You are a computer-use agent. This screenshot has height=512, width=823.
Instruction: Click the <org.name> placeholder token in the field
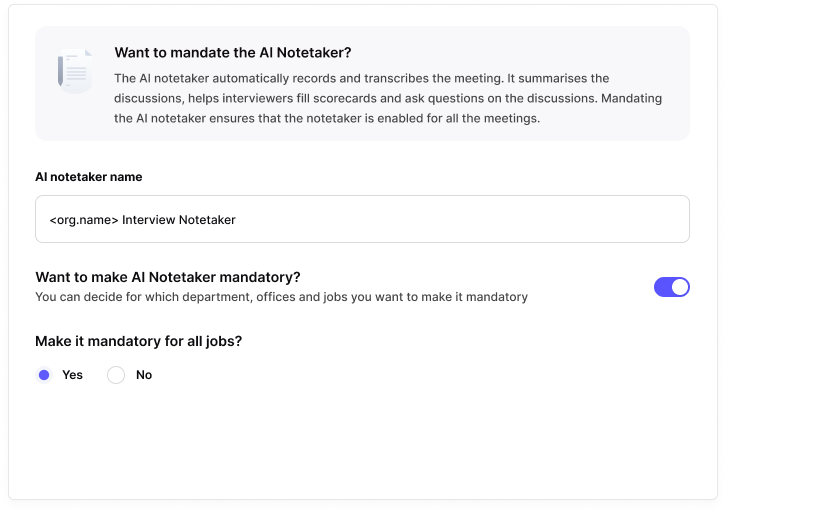coord(84,219)
